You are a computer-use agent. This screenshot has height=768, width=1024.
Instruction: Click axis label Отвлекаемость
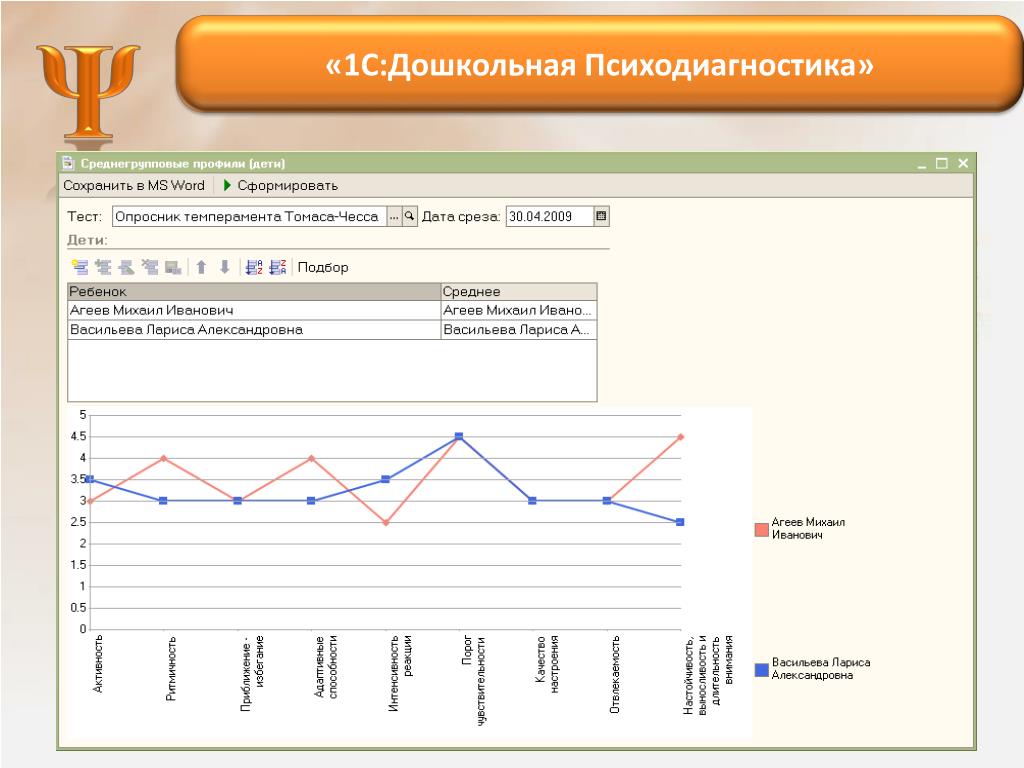pyautogui.click(x=615, y=674)
